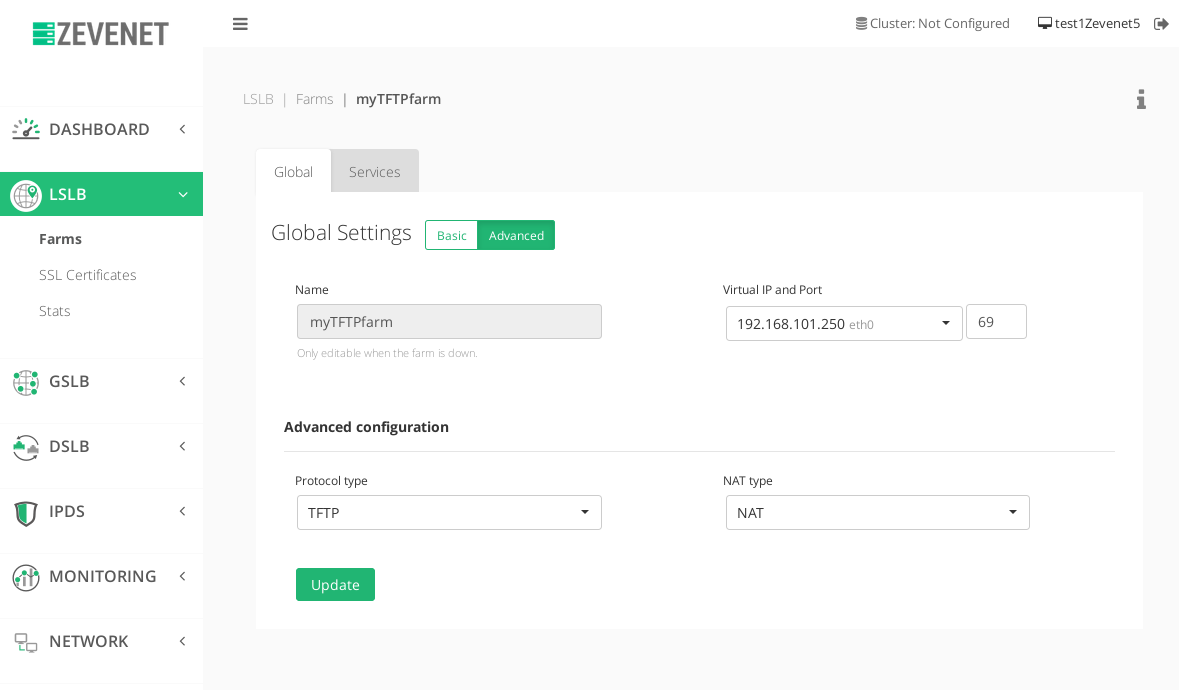Open the Virtual IP address dropdown
The height and width of the screenshot is (690, 1179).
[x=843, y=324]
